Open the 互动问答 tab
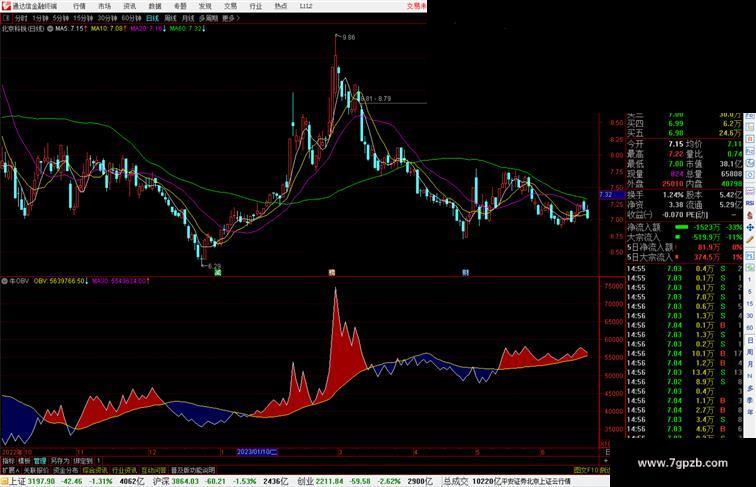Viewport: 756px width, 487px height. coord(154,470)
